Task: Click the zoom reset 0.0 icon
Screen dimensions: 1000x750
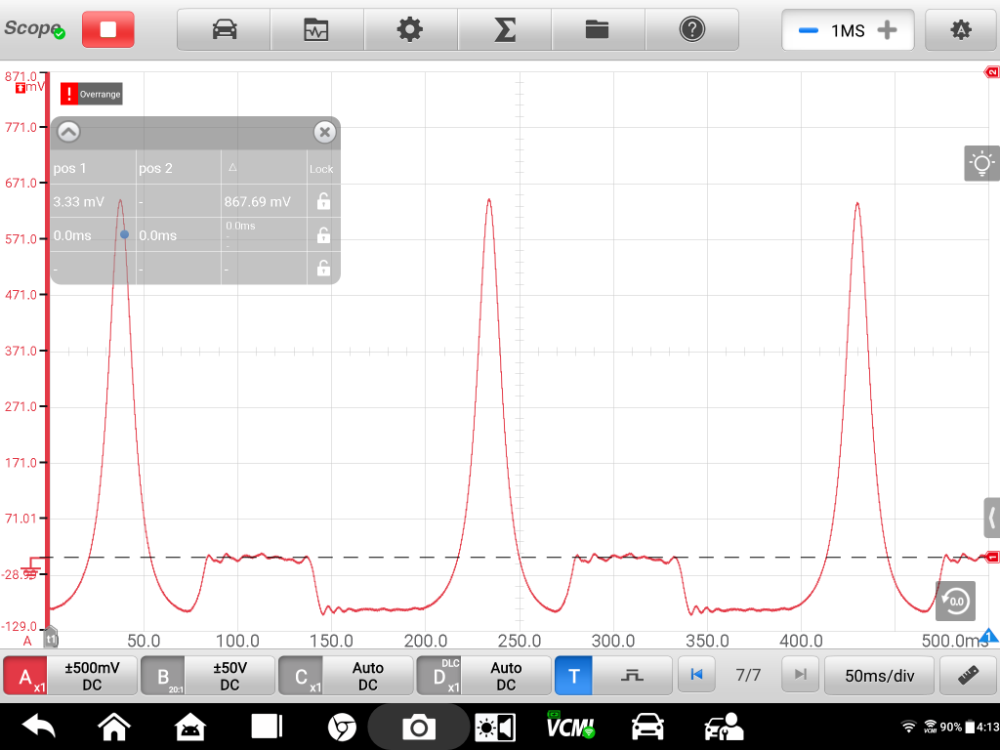Action: coord(955,600)
